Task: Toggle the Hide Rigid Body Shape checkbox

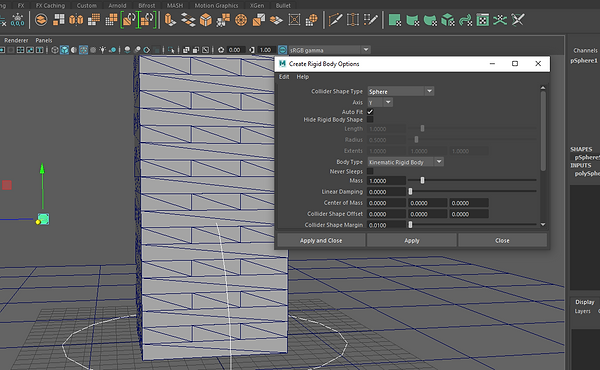Action: pyautogui.click(x=370, y=119)
